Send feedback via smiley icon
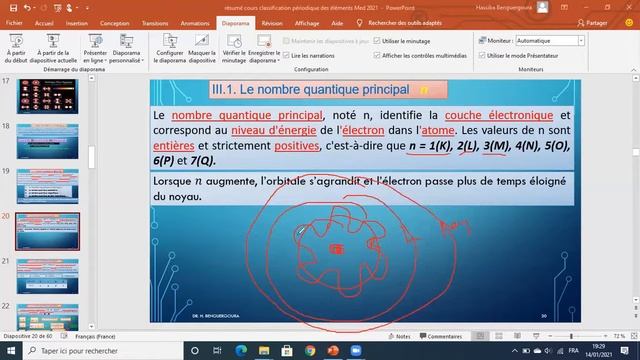The height and width of the screenshot is (360, 640). 629,23
